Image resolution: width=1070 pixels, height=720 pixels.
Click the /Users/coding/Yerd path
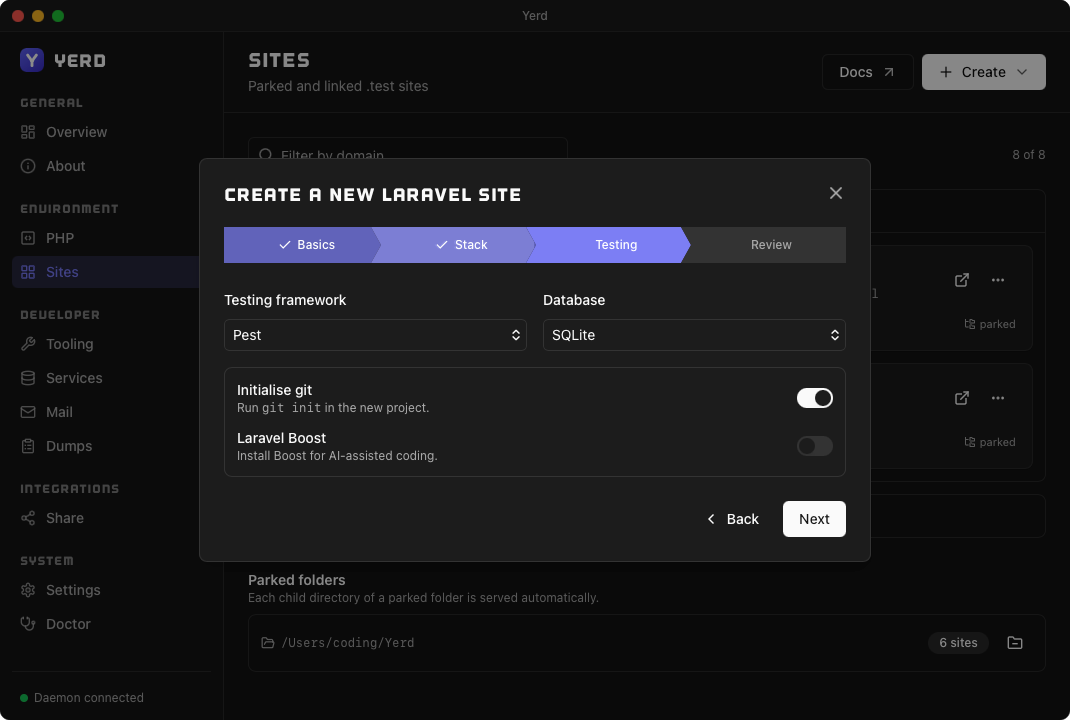click(347, 643)
